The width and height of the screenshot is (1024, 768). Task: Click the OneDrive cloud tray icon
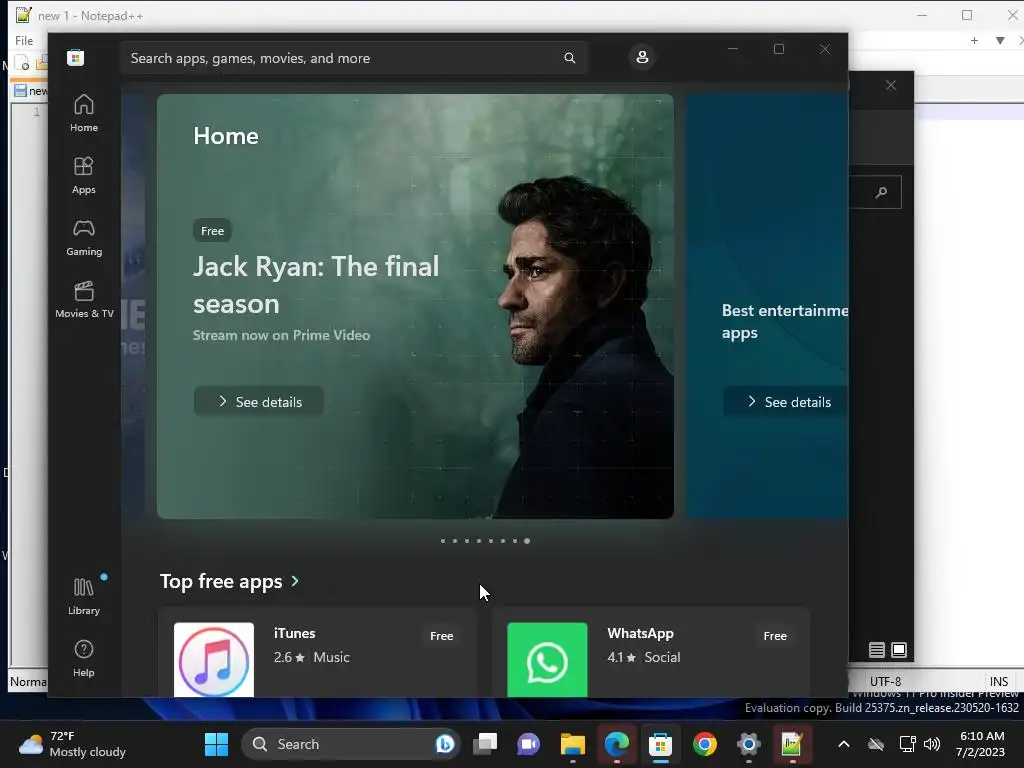876,744
